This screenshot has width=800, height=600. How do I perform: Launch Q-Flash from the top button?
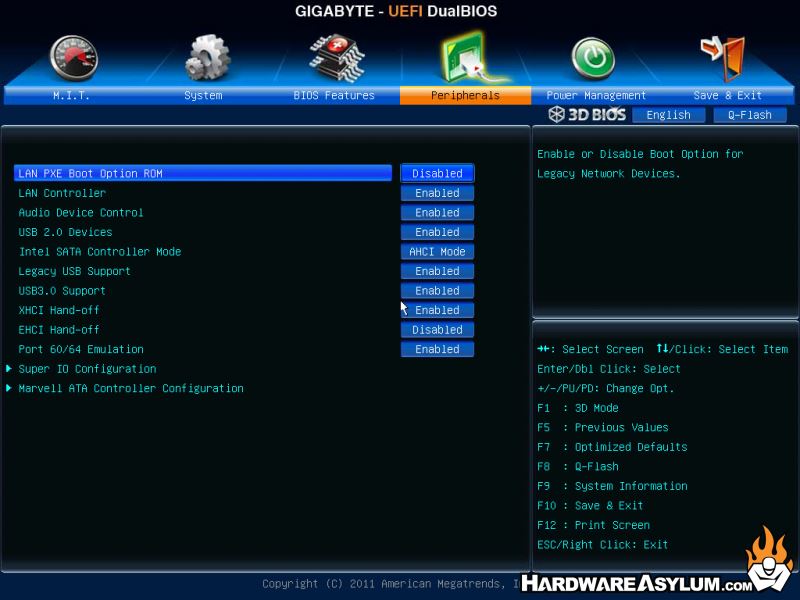750,115
